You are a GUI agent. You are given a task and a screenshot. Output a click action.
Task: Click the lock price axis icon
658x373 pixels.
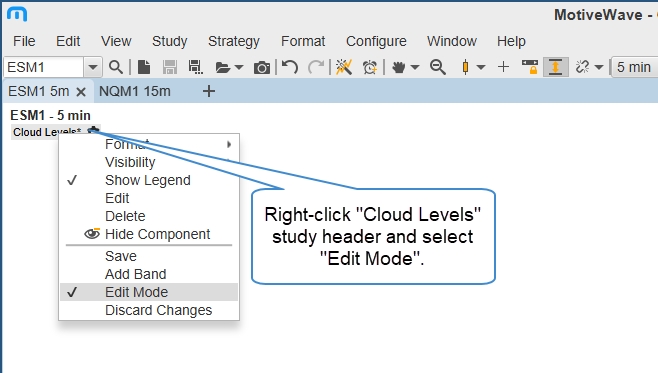pyautogui.click(x=530, y=67)
